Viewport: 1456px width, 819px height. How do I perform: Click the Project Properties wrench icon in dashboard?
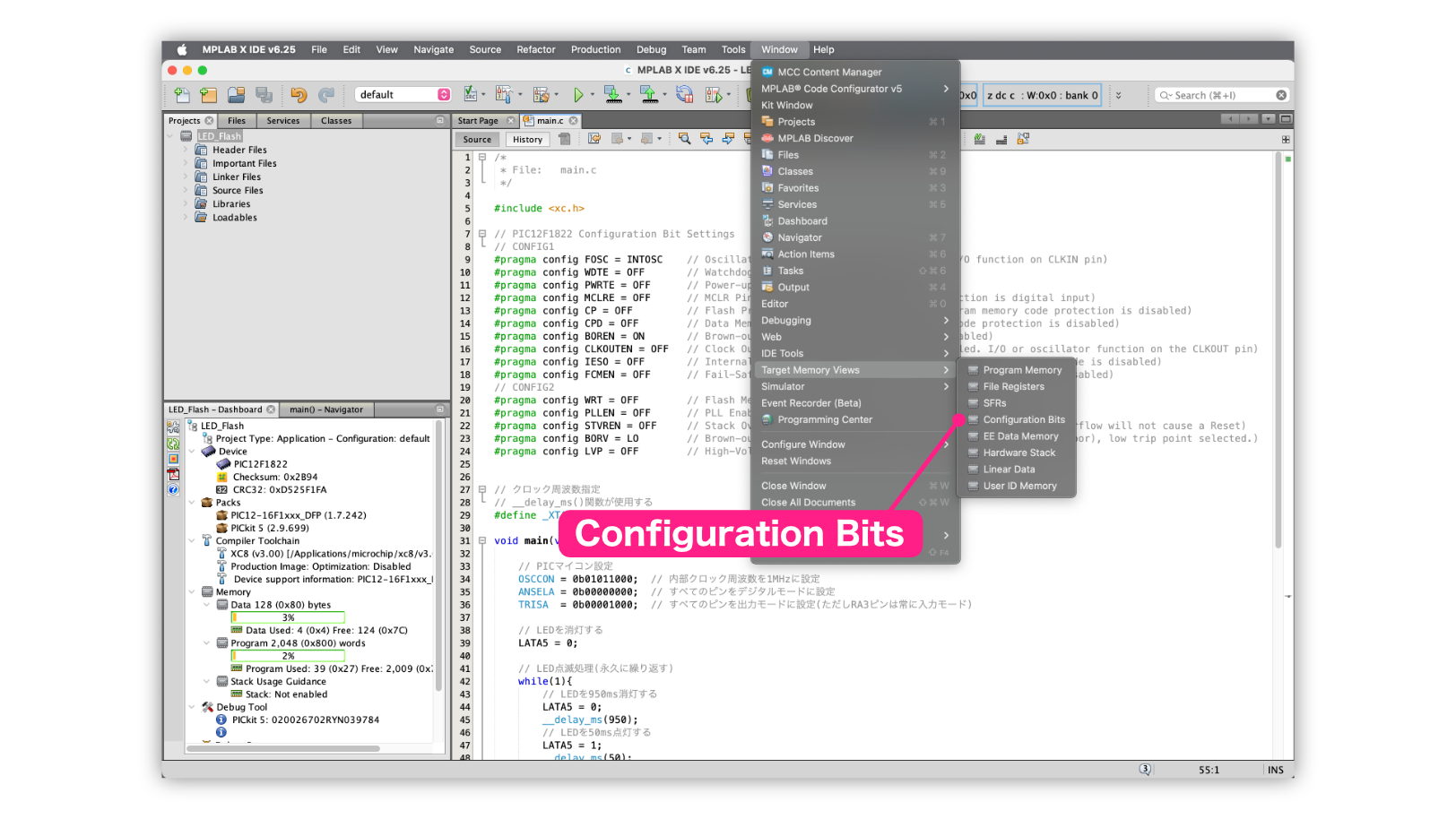[173, 427]
